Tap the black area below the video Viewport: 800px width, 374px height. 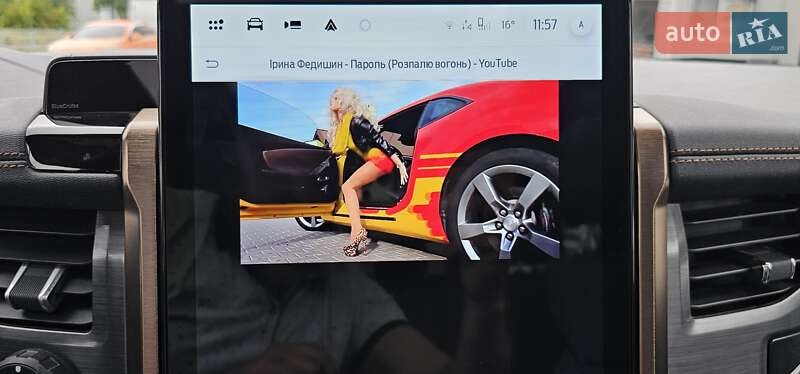point(398,316)
